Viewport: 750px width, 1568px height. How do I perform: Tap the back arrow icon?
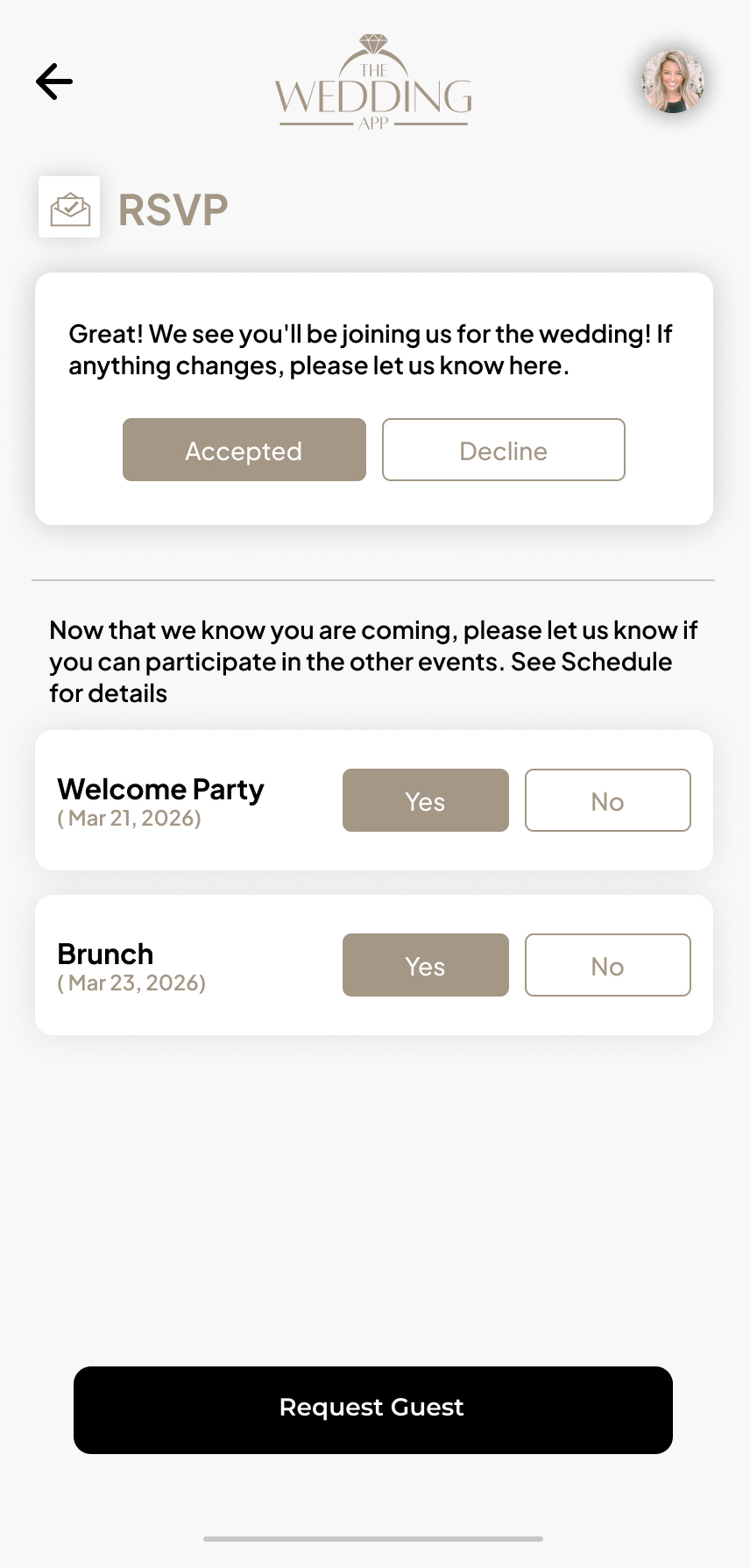54,82
